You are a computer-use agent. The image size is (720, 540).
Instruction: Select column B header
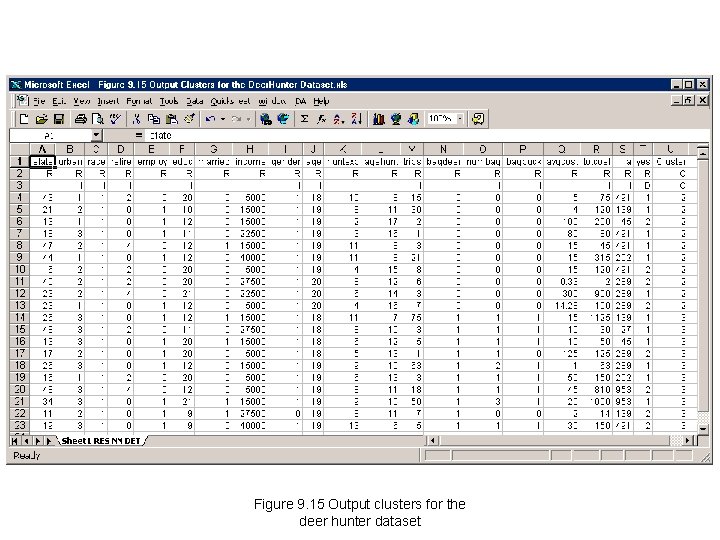pyautogui.click(x=70, y=149)
